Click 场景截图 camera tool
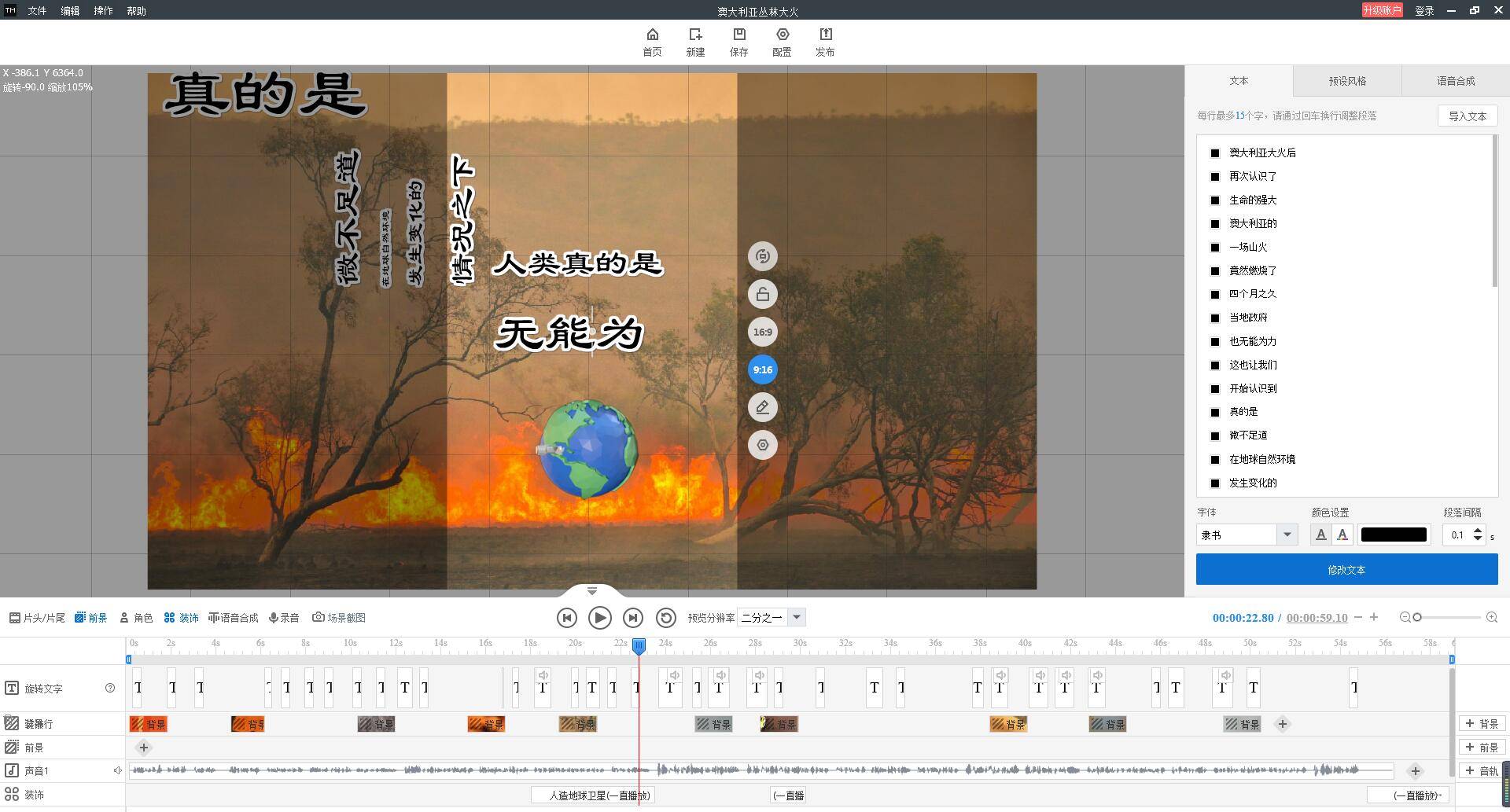 (339, 618)
